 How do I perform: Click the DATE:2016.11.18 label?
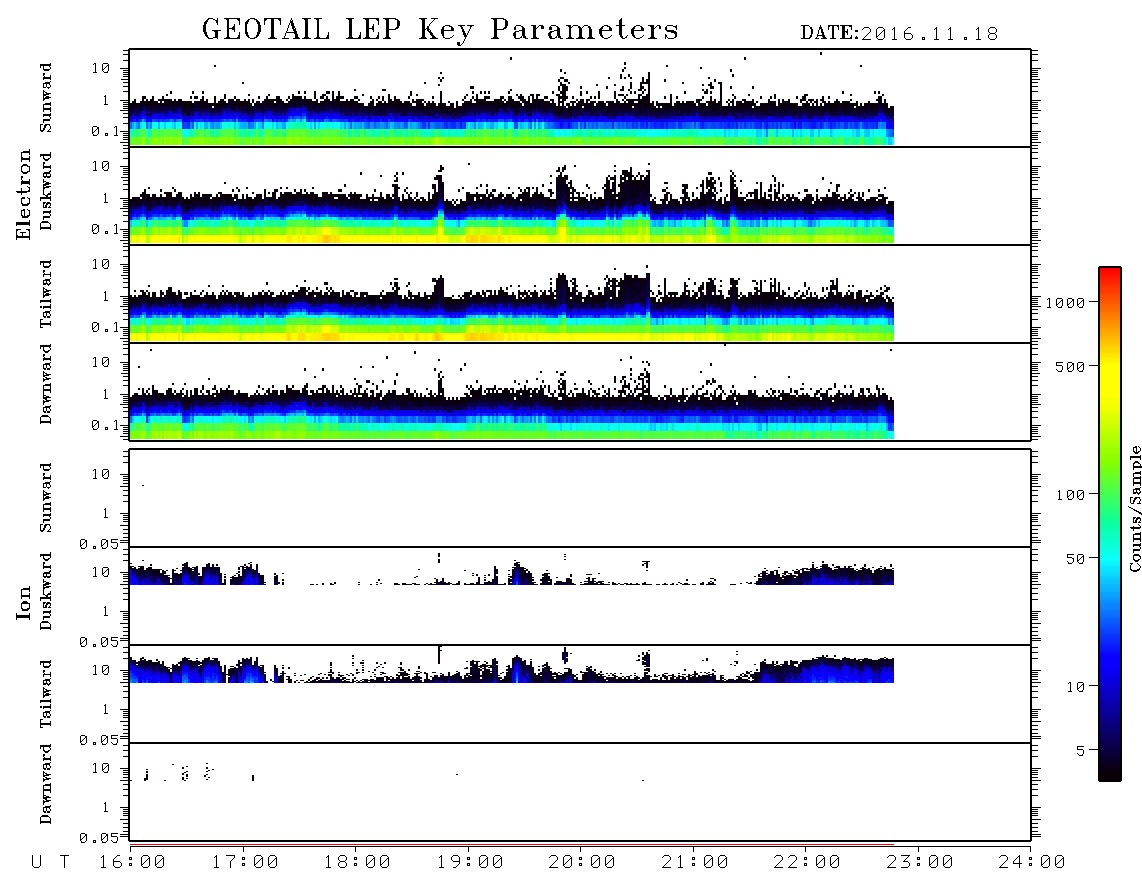[899, 34]
